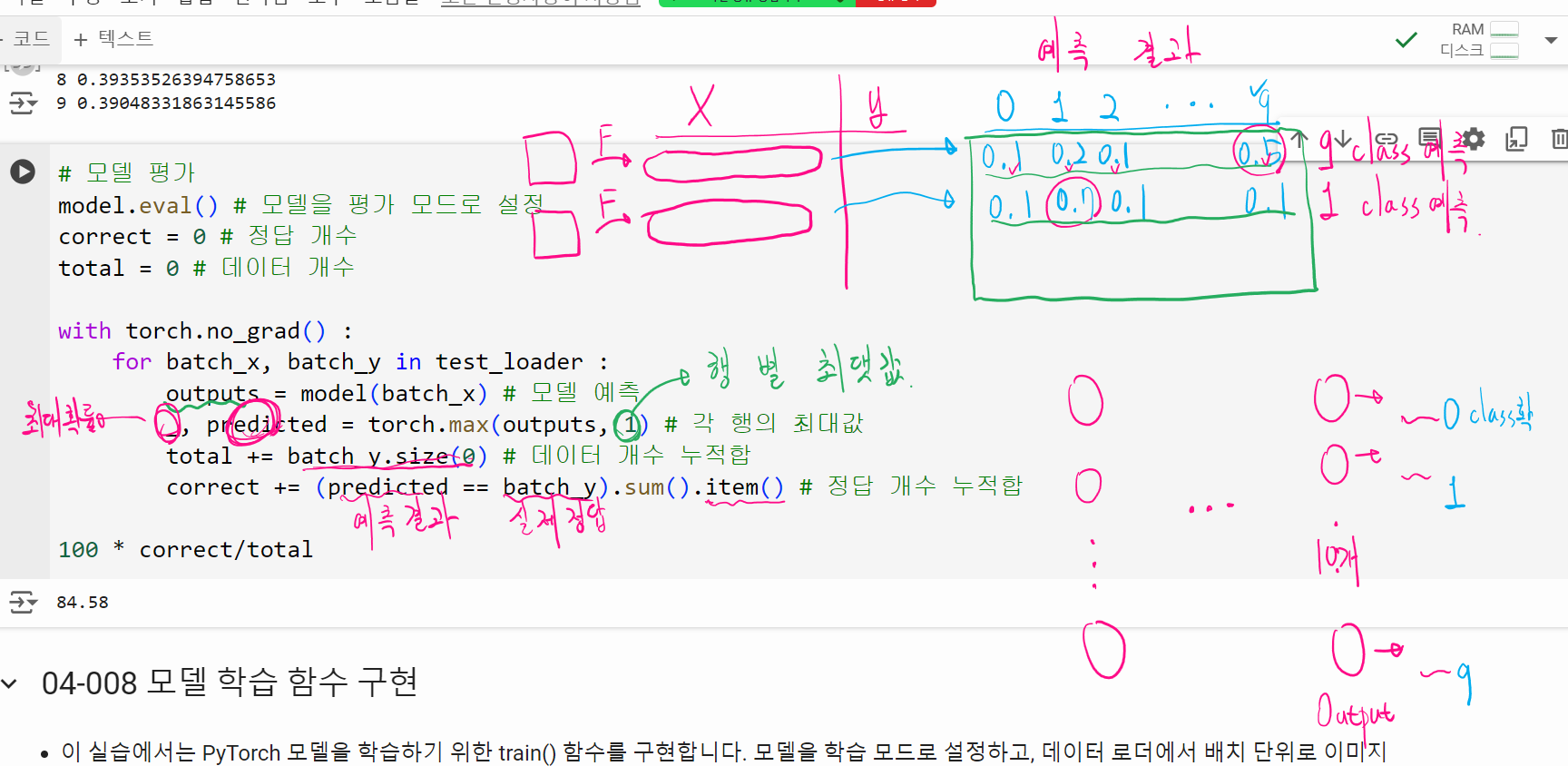Mirror the cell in a tab

click(x=1516, y=139)
